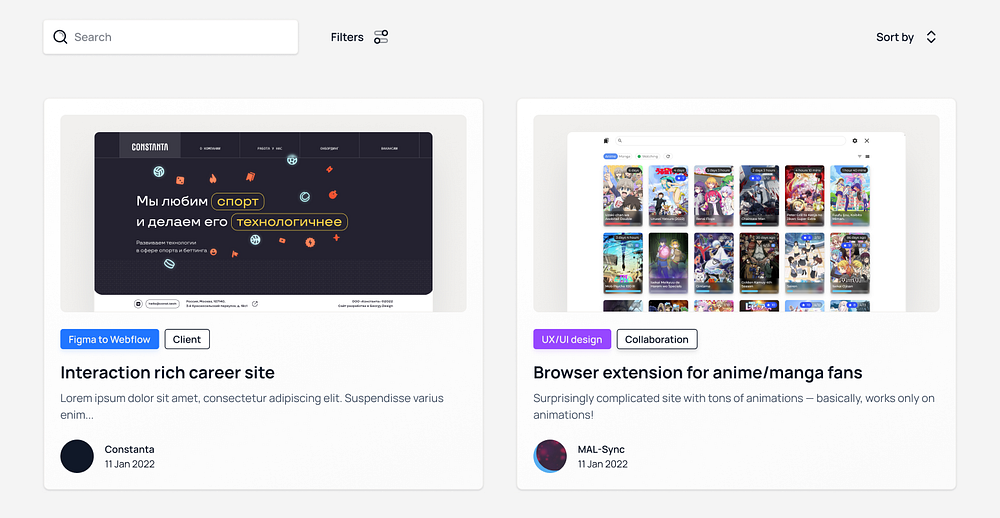Open the Sort by dropdown label
The image size is (1000, 518).
895,37
